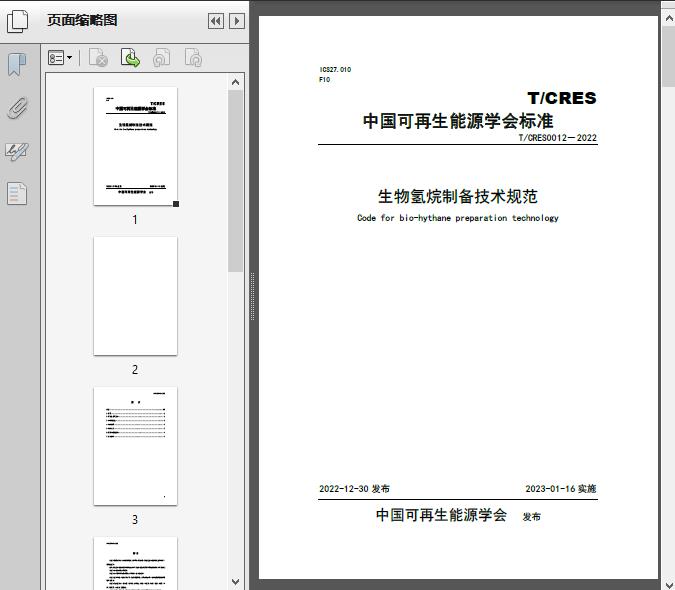Click the rotate counterclockwise icon

click(x=161, y=58)
